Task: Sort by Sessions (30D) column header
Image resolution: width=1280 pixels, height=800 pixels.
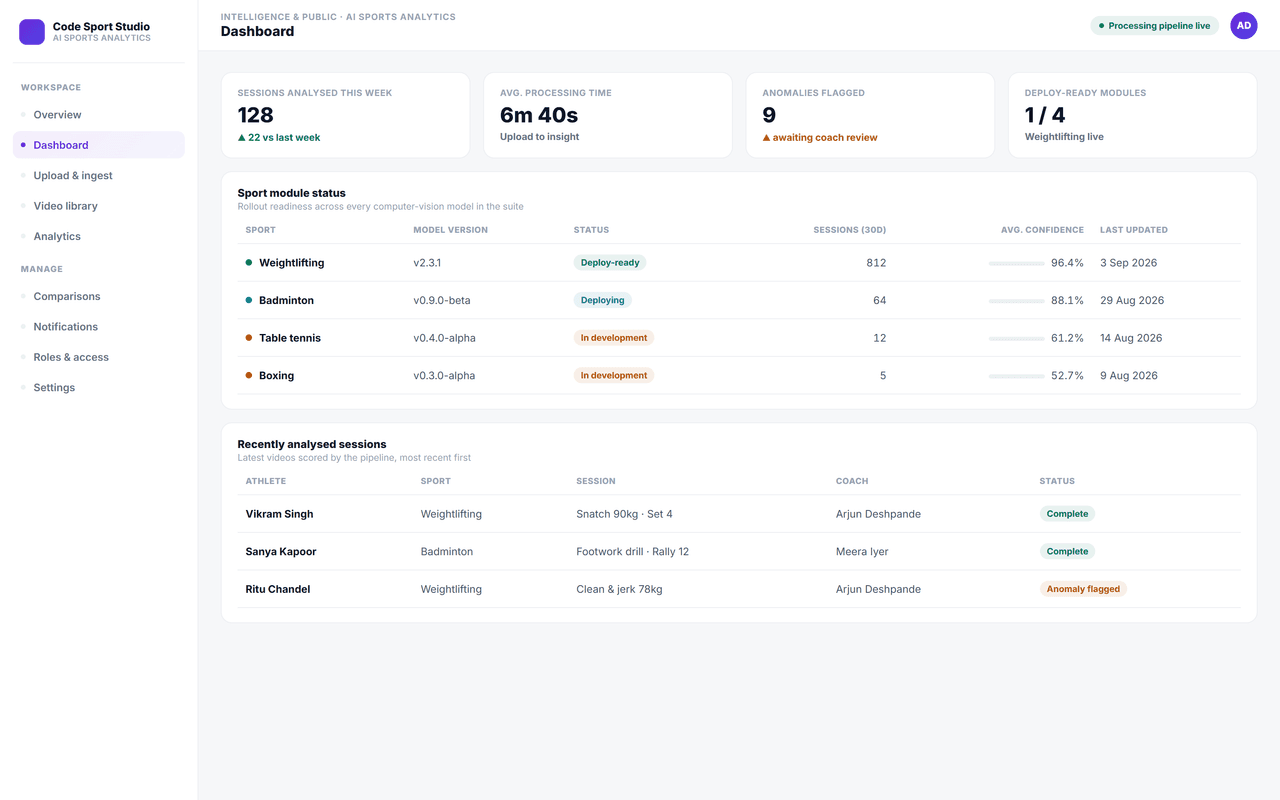Action: (850, 230)
